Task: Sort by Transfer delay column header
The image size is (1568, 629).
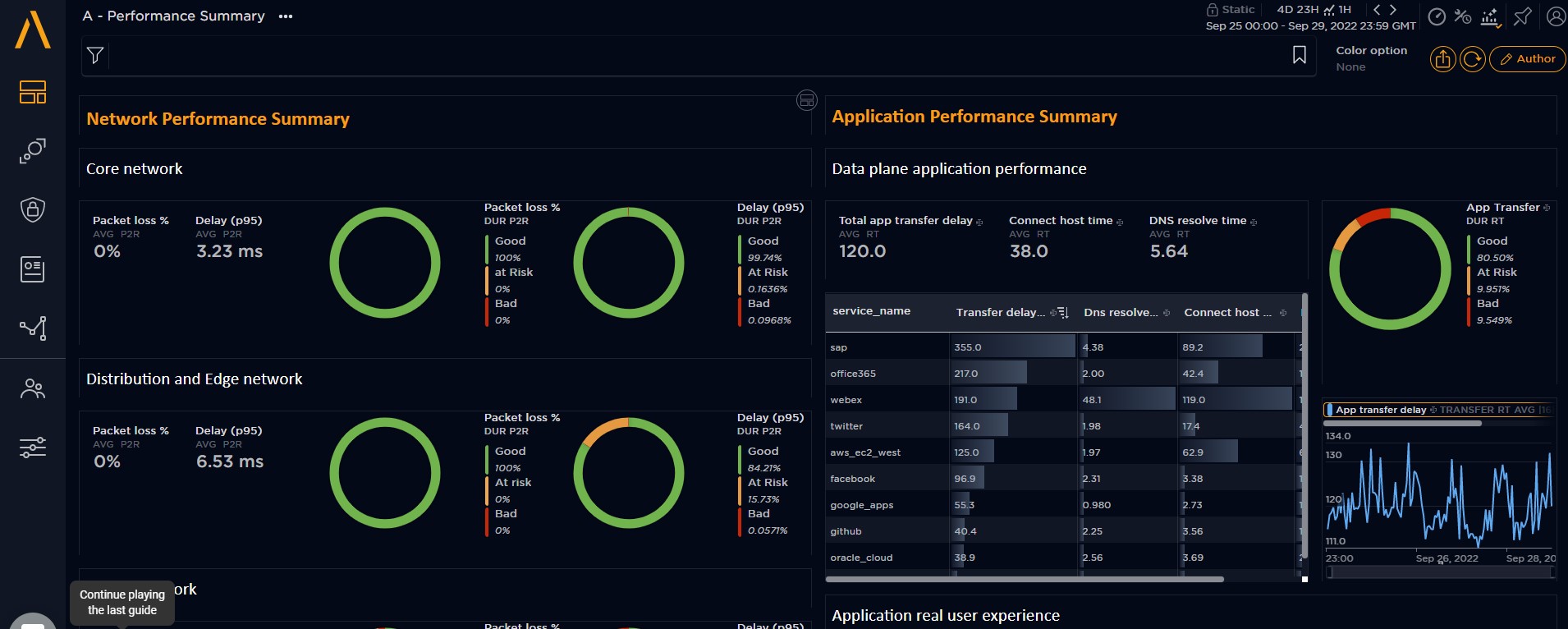Action: (1000, 312)
